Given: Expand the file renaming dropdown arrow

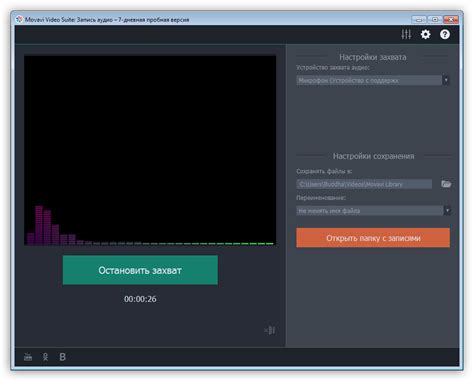Looking at the screenshot, I should [447, 211].
